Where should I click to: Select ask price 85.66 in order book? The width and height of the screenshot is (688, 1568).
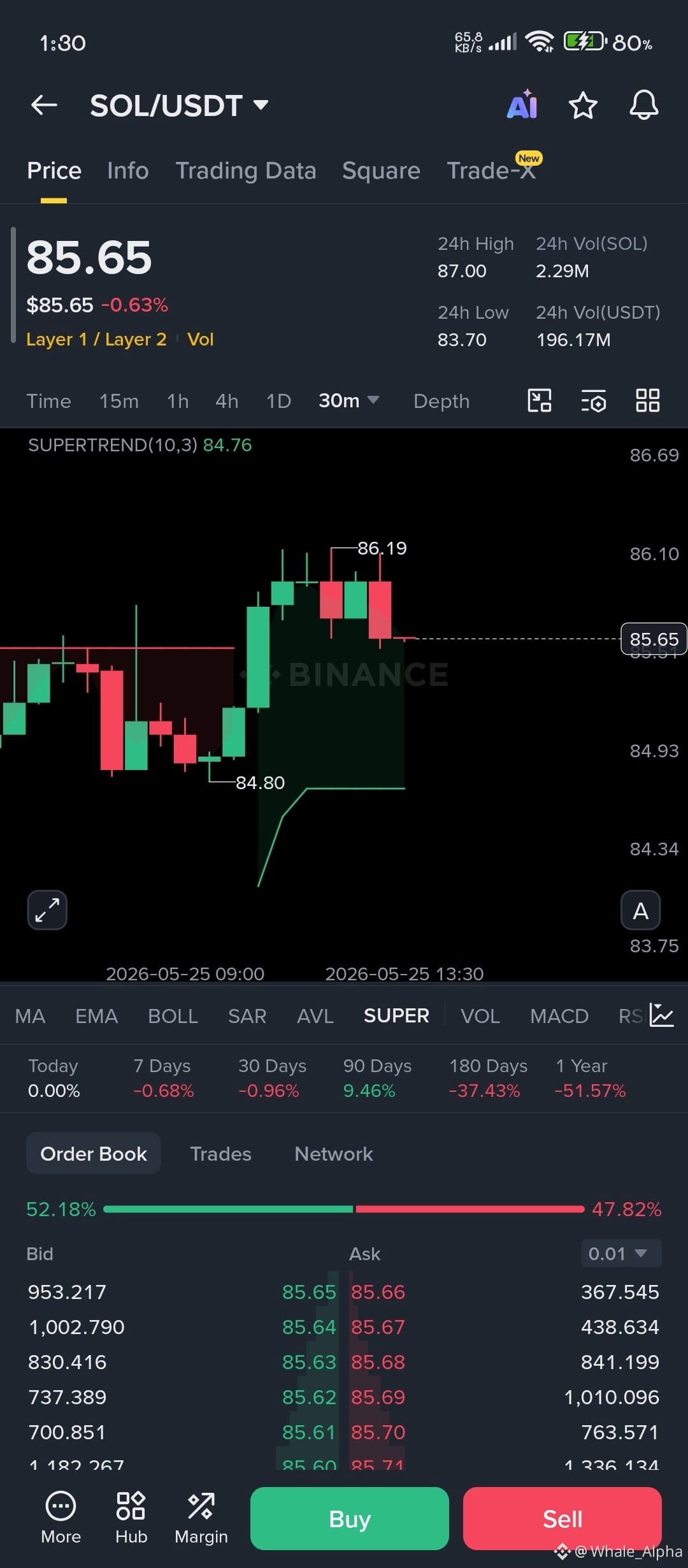pyautogui.click(x=378, y=1292)
